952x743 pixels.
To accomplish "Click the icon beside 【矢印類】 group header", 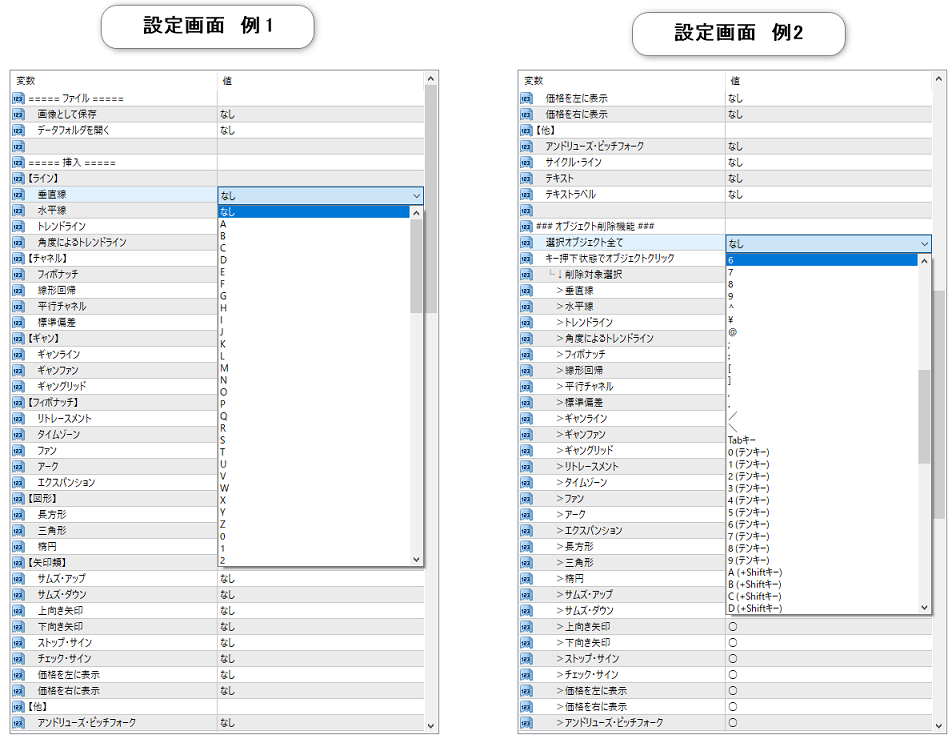I will point(18,563).
